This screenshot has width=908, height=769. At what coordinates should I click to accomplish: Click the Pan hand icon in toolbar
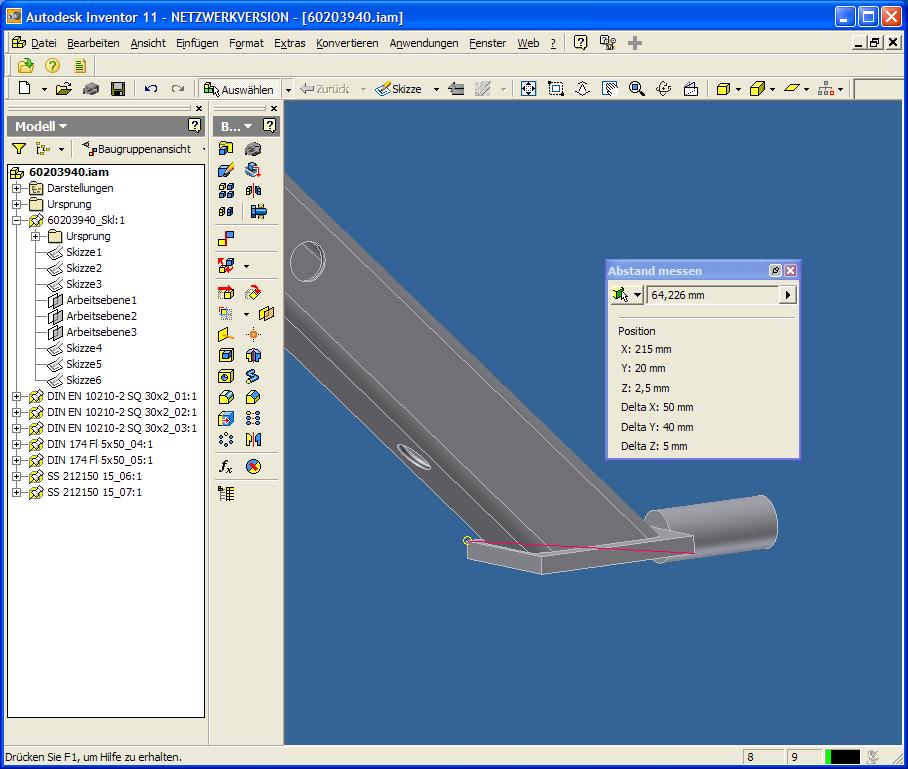[609, 89]
